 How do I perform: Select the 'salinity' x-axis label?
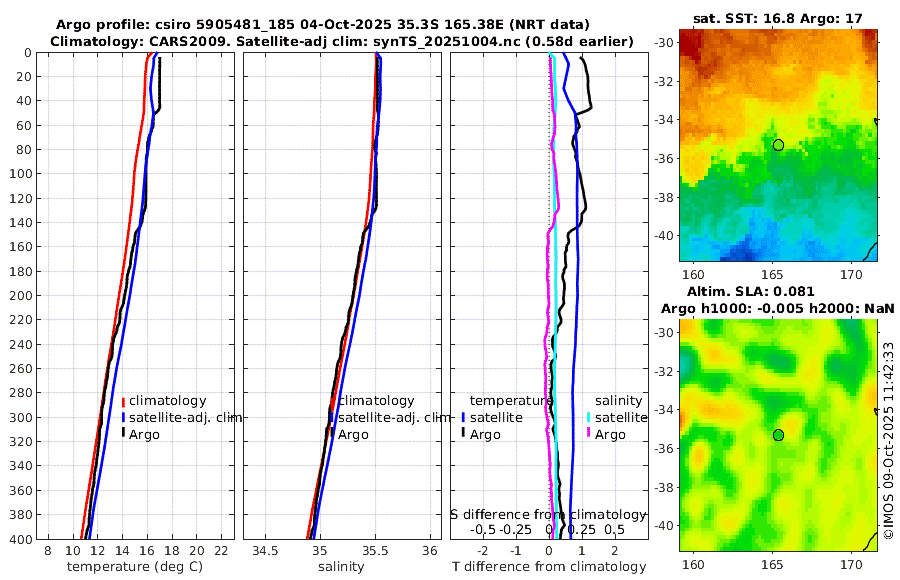[x=341, y=567]
